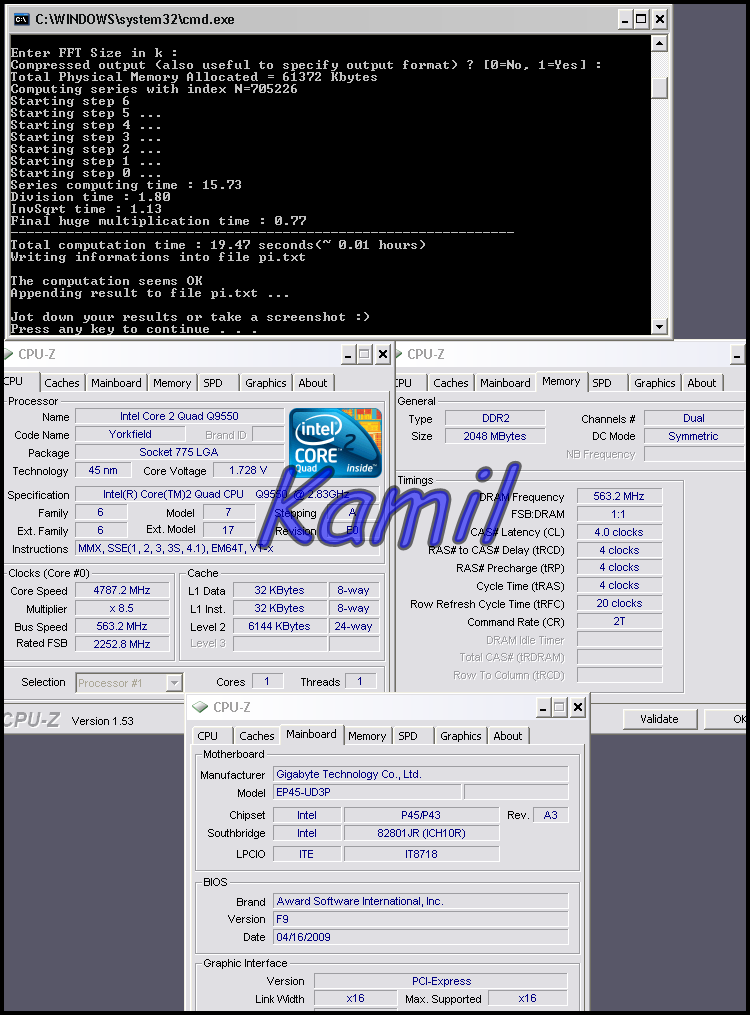Click the LPCIO field IT8718
750x1015 pixels.
[421, 854]
